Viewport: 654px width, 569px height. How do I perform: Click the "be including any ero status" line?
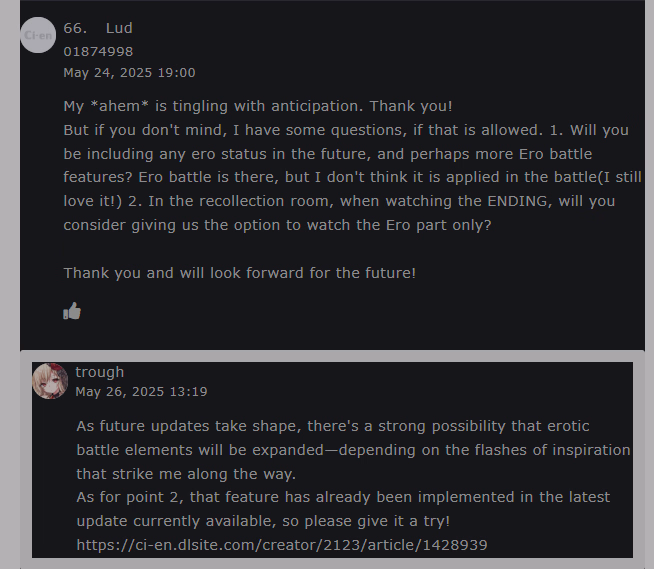pos(328,154)
